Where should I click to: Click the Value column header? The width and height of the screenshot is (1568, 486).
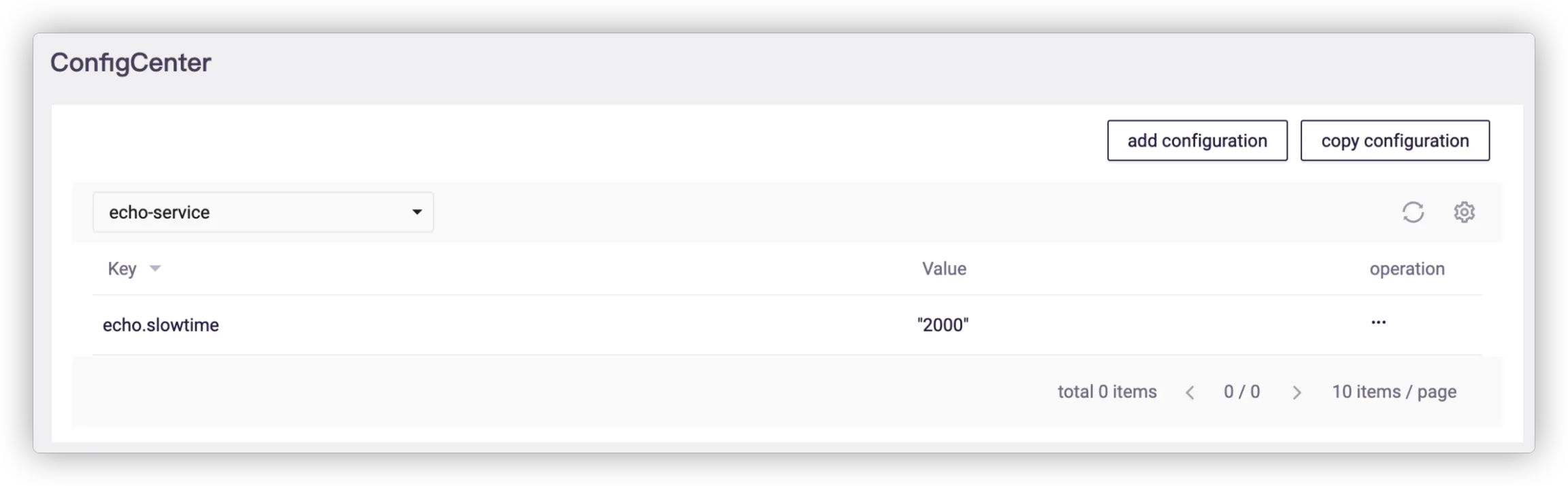(x=944, y=269)
